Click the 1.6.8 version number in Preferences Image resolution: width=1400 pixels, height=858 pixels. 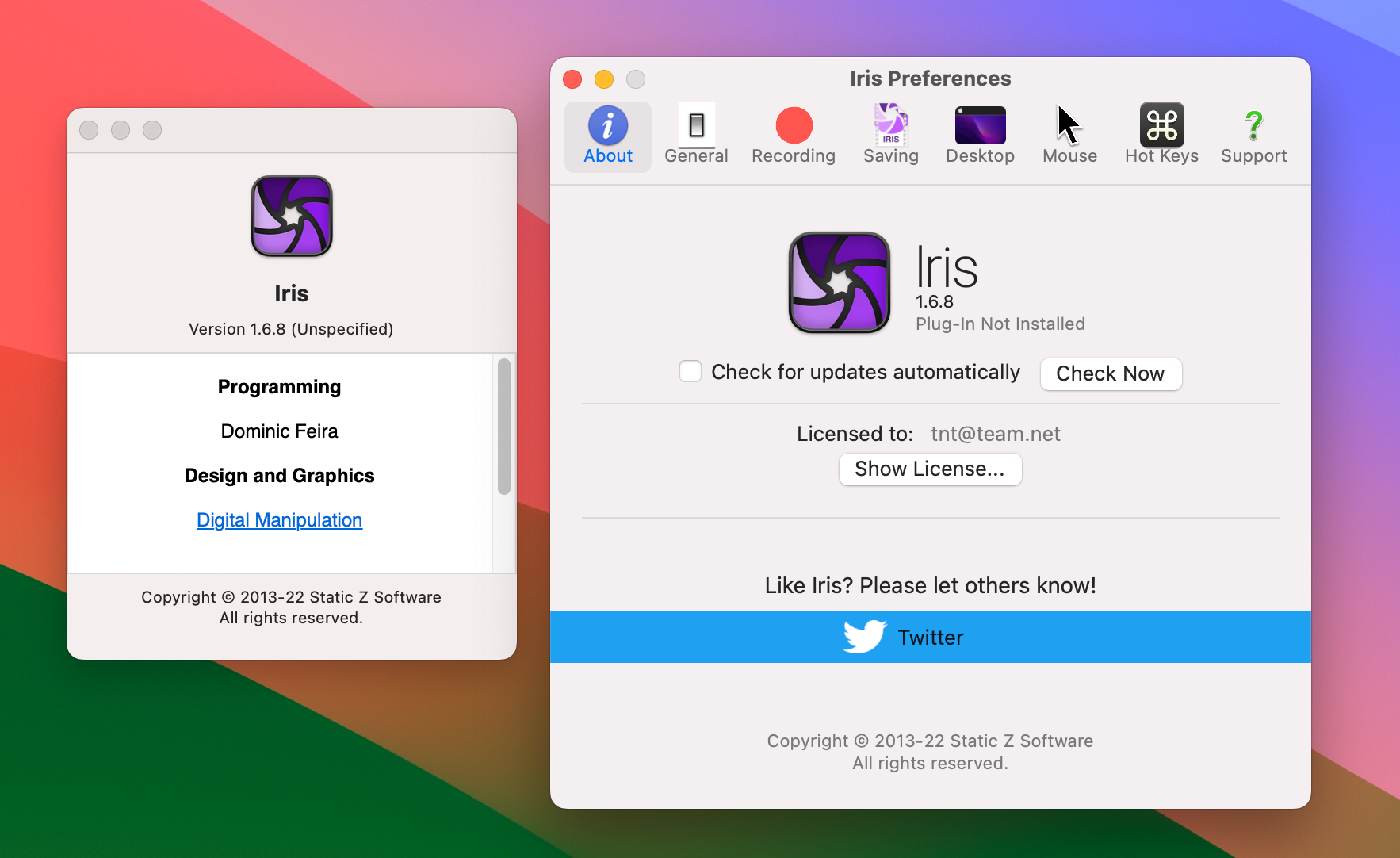[x=935, y=301]
